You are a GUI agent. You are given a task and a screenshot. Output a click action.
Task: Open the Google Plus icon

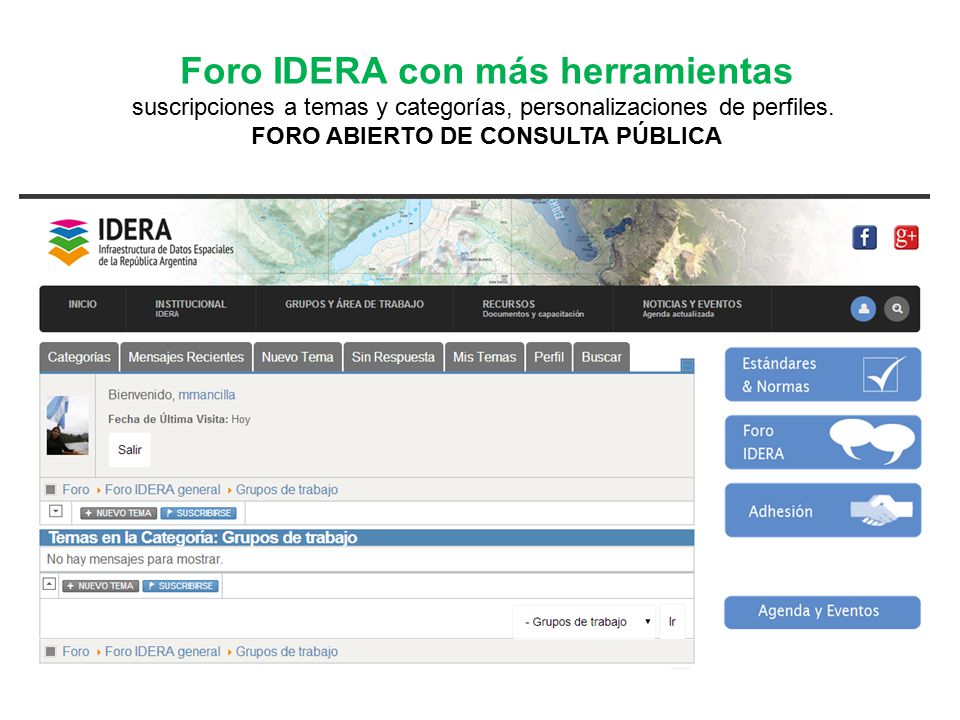point(906,238)
